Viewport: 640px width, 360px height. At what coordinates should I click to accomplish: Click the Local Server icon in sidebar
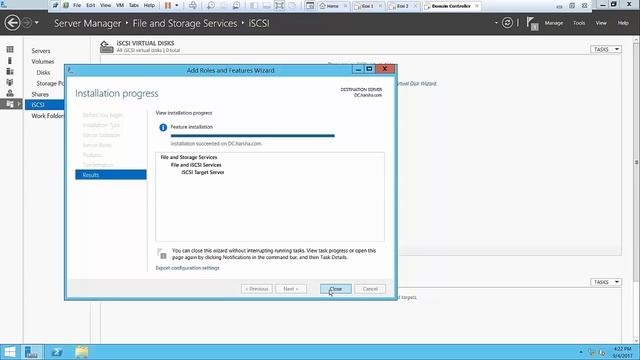coord(10,60)
